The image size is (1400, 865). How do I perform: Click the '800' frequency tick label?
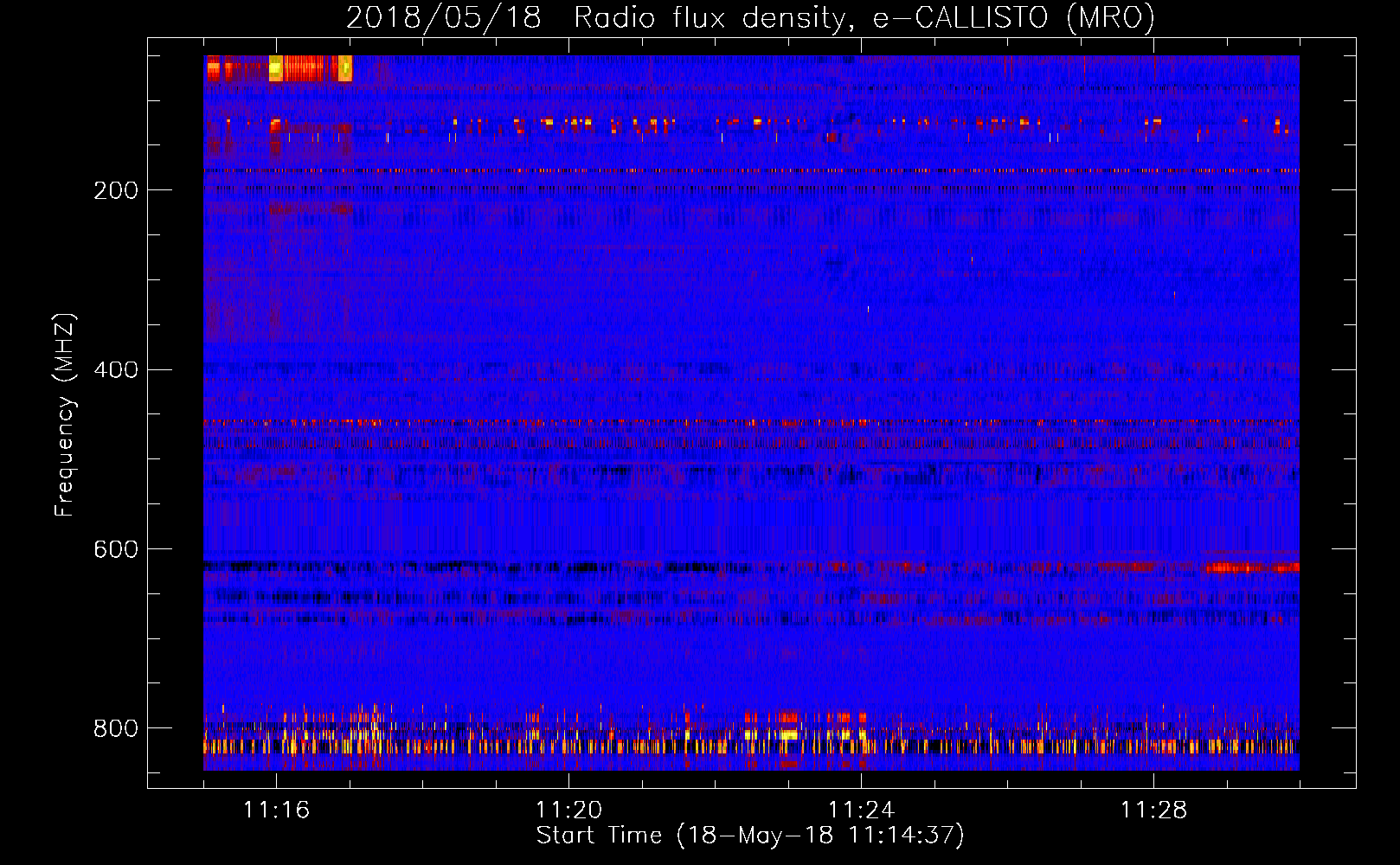pos(116,729)
